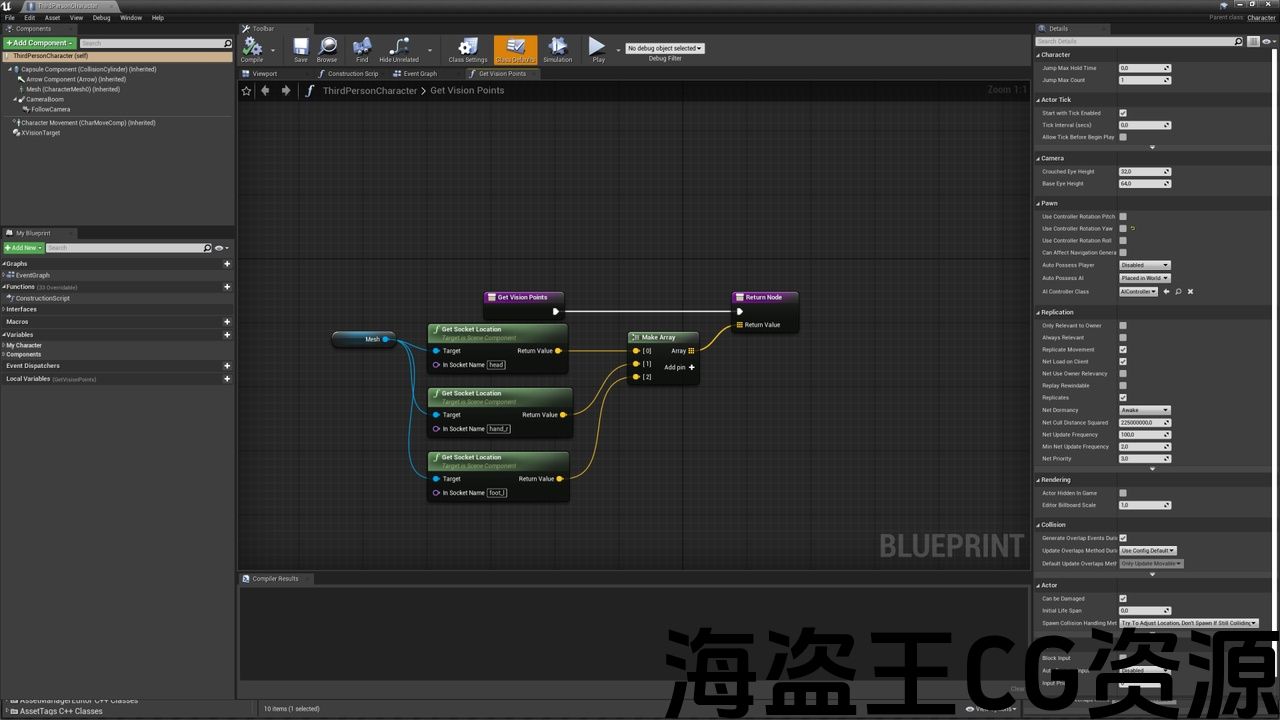This screenshot has height=720, width=1280.
Task: Open Browse in the toolbar
Action: tap(327, 49)
